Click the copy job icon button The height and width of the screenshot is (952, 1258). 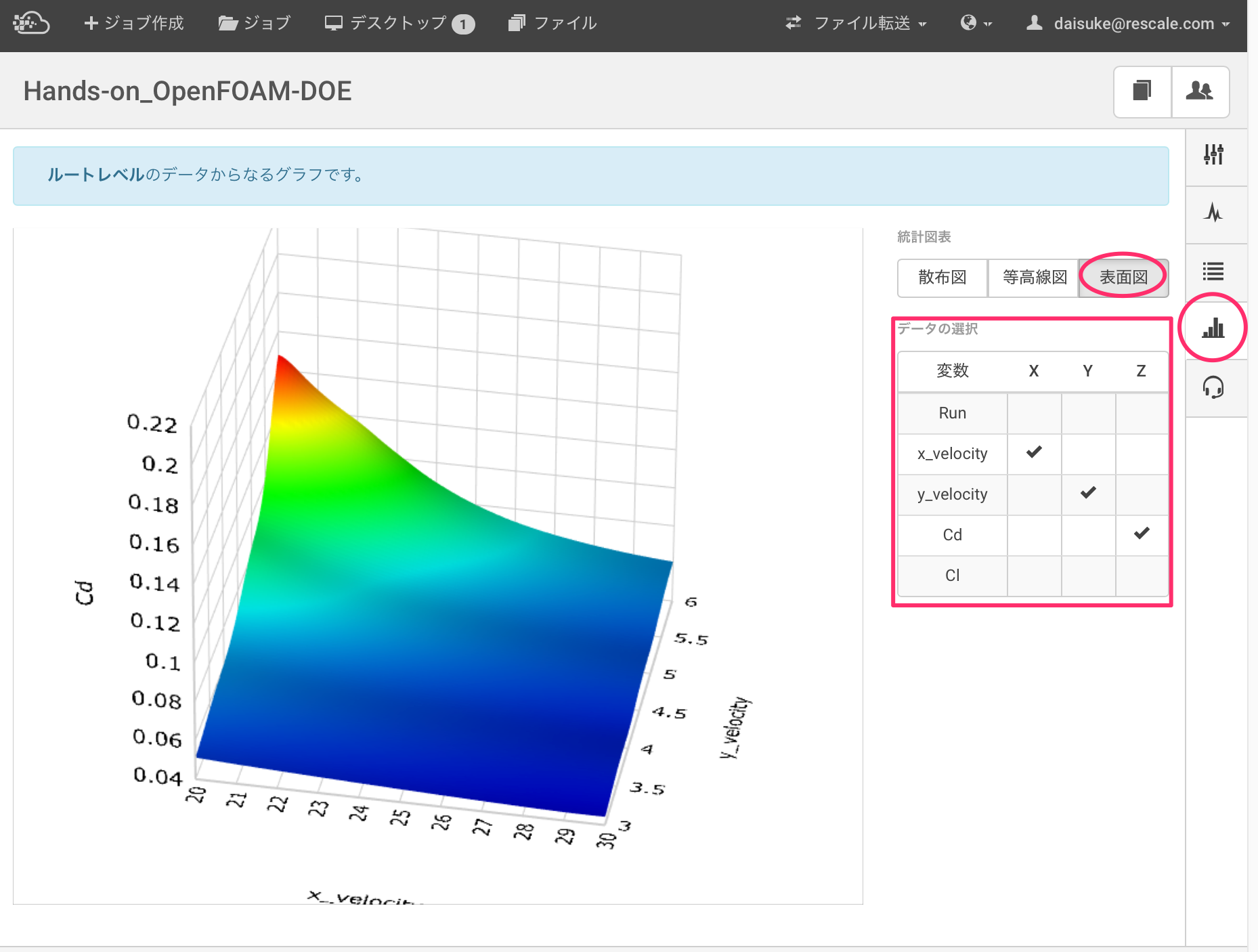(x=1142, y=91)
